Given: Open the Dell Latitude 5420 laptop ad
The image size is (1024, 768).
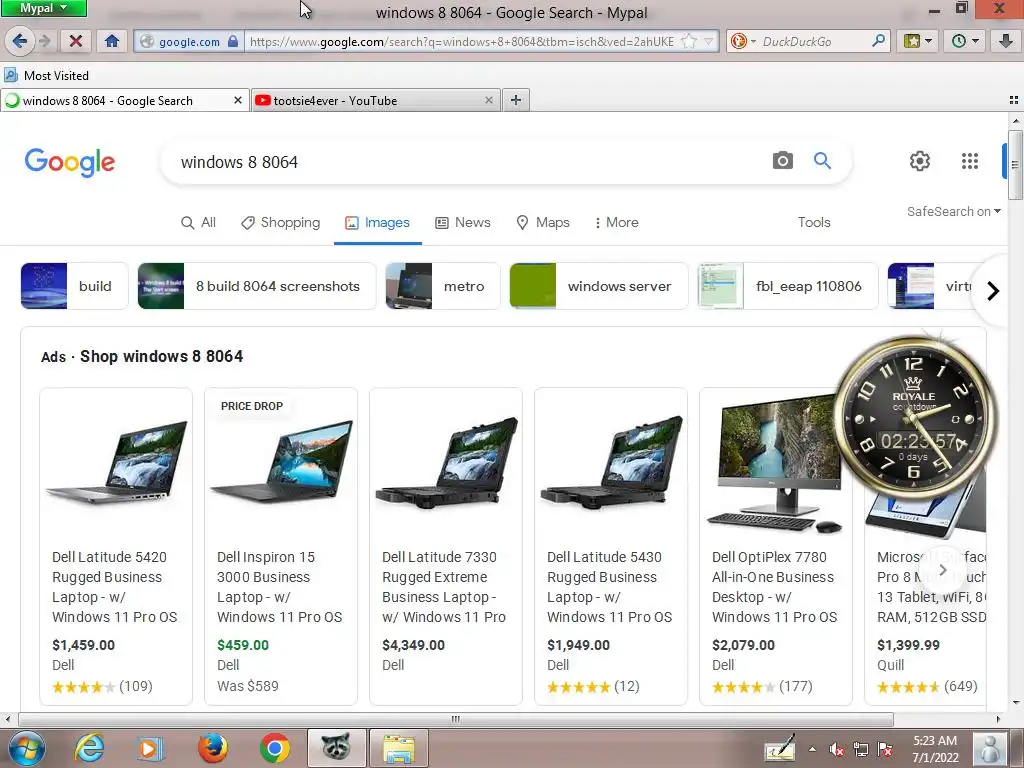Looking at the screenshot, I should (x=116, y=547).
